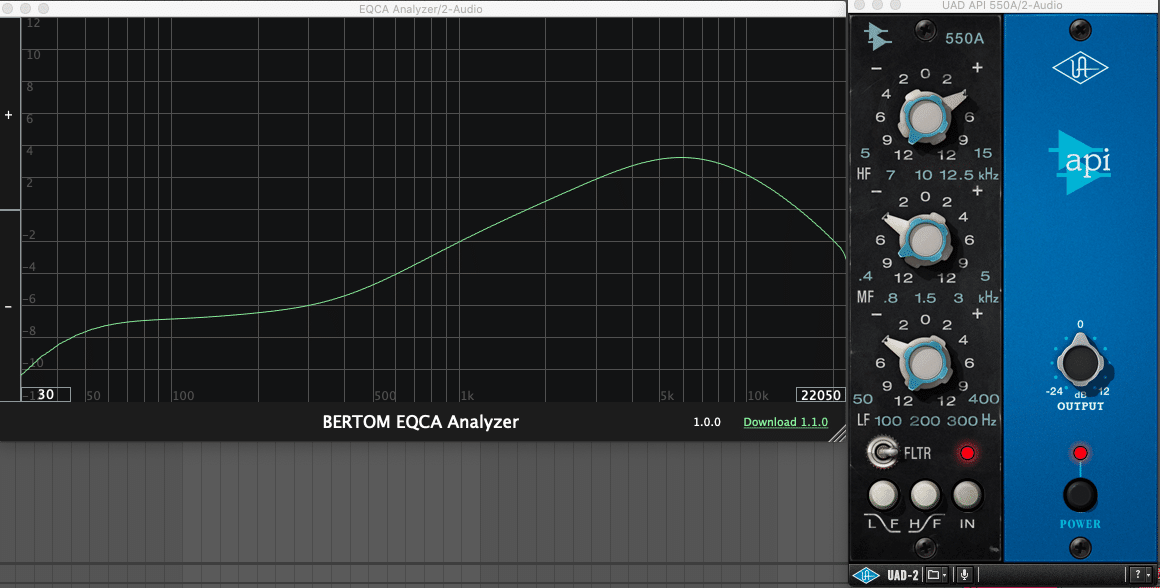Image resolution: width=1160 pixels, height=588 pixels.
Task: Select the 10 HF frequency label
Action: tap(923, 175)
